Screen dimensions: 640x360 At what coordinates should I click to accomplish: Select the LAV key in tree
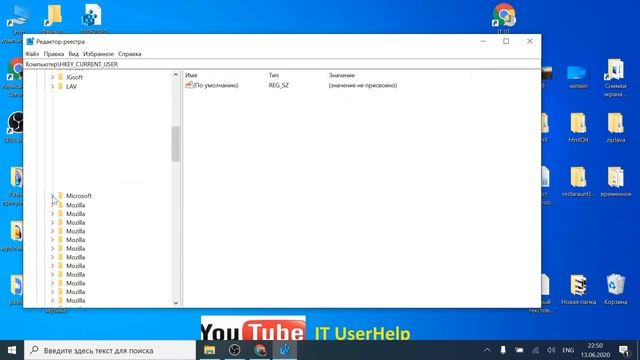click(x=71, y=87)
